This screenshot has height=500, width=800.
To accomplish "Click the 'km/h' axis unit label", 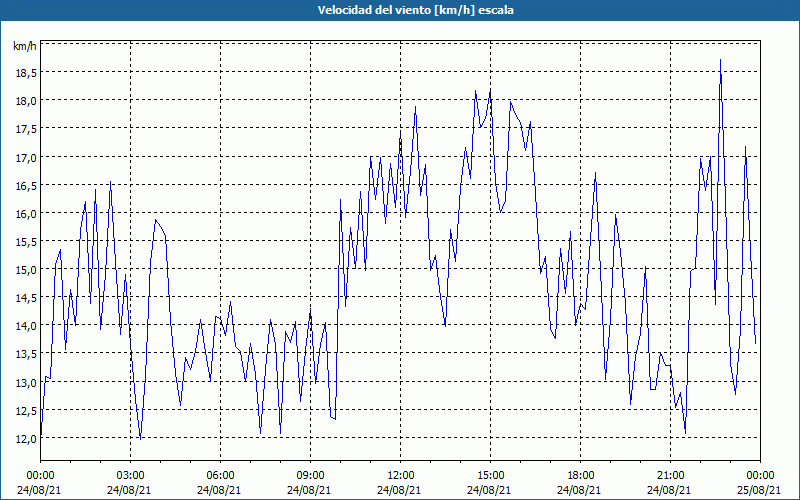I will point(25,46).
